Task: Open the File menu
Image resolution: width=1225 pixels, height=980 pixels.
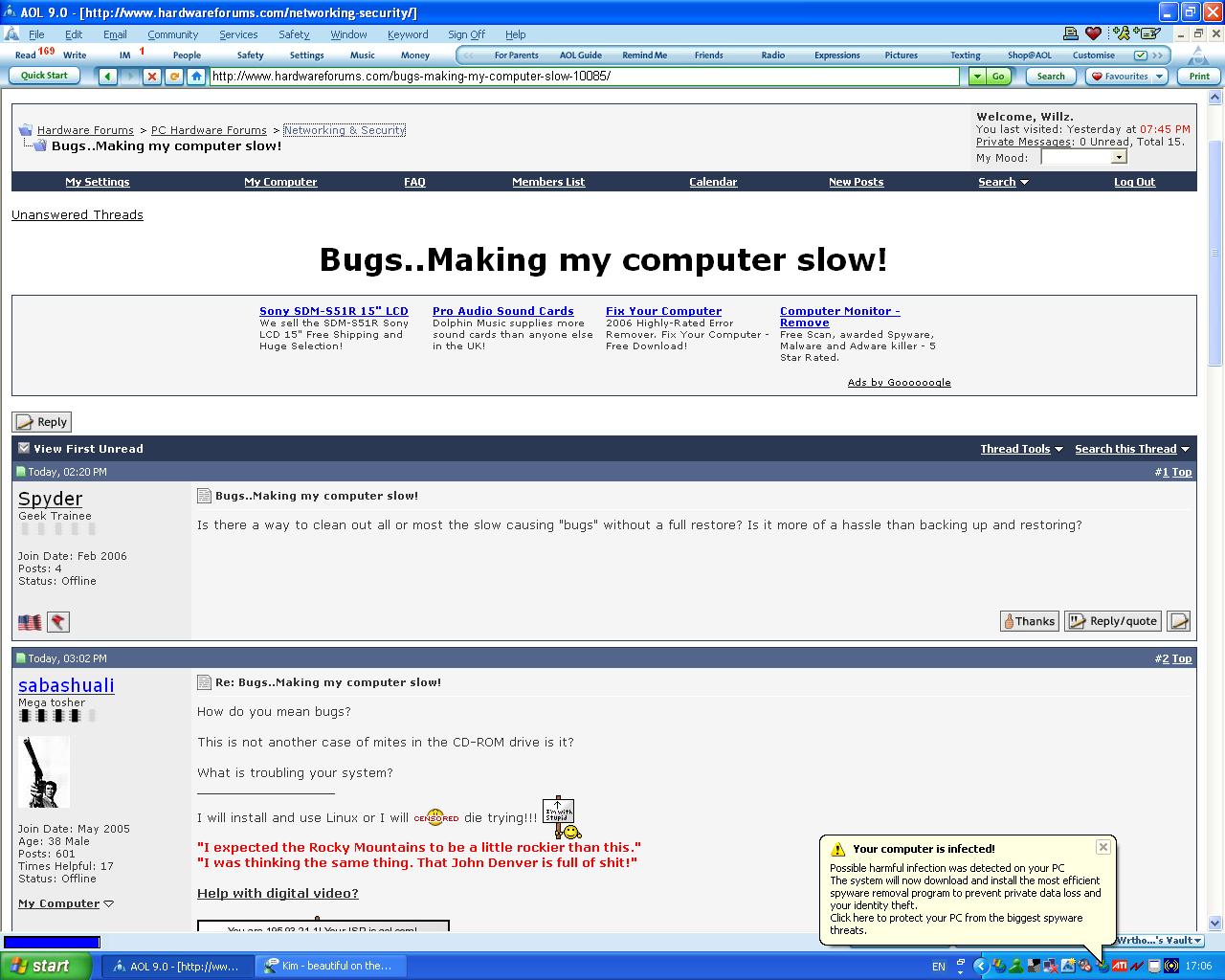Action: point(36,34)
